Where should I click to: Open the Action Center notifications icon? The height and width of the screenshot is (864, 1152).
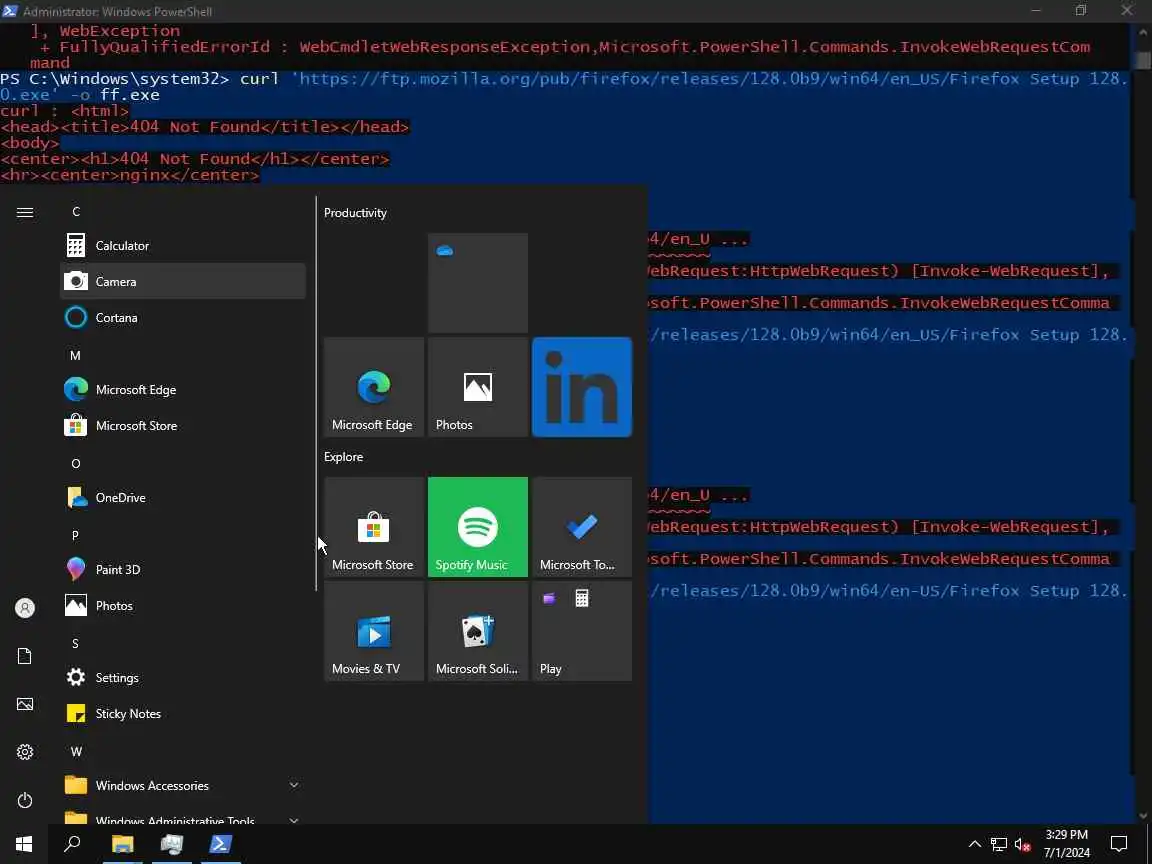tap(1119, 844)
